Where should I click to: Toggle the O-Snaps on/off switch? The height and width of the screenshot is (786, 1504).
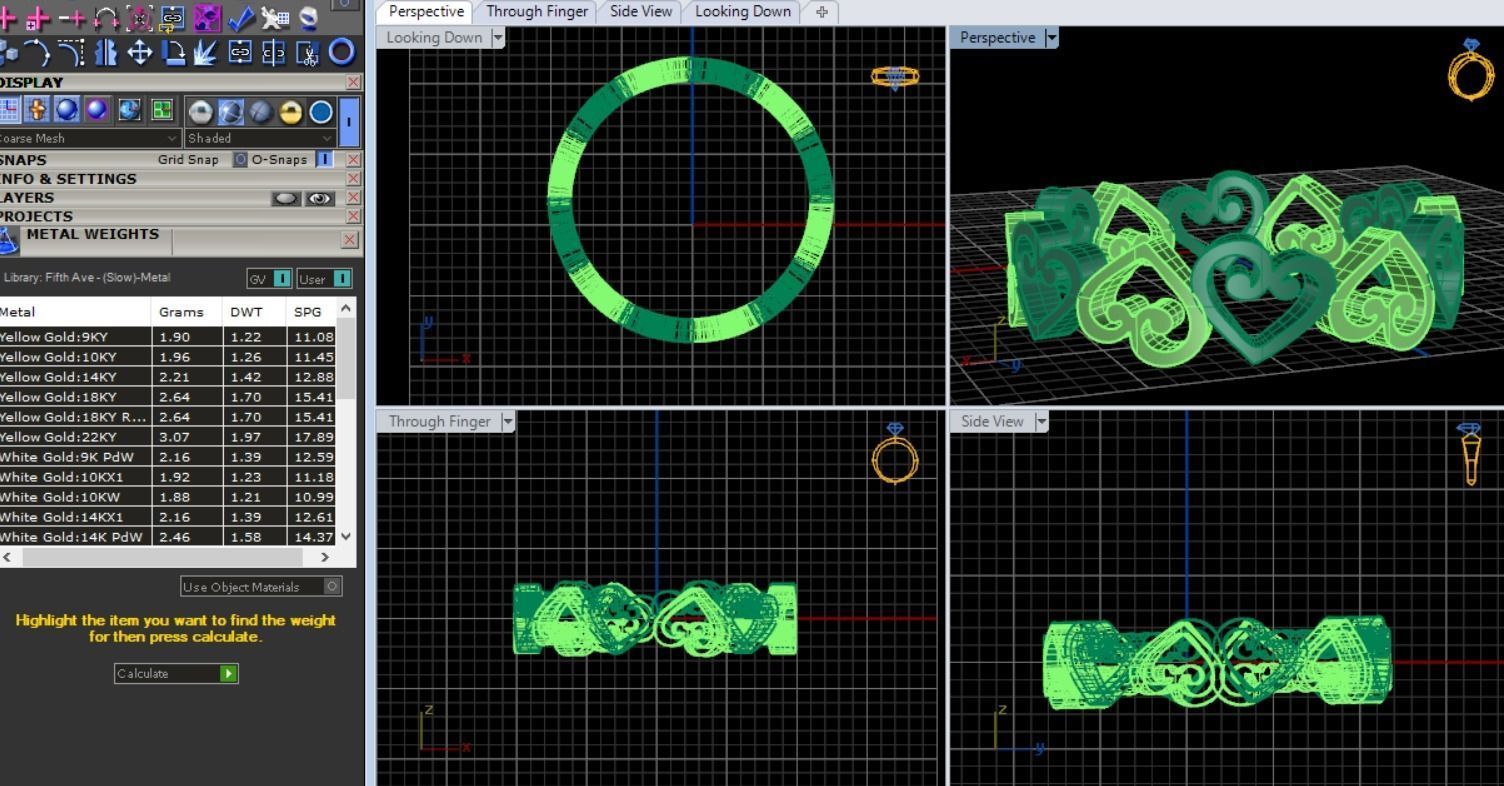(x=324, y=159)
